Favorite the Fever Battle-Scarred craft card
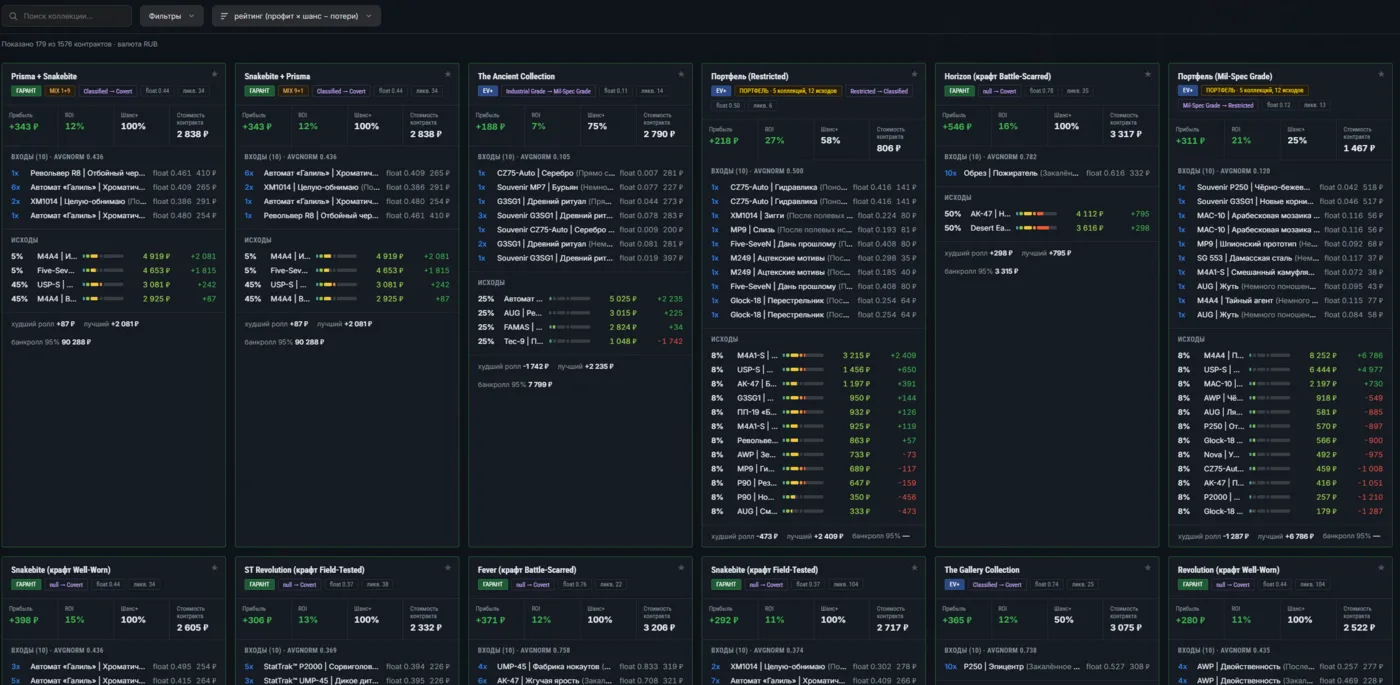 [x=681, y=568]
